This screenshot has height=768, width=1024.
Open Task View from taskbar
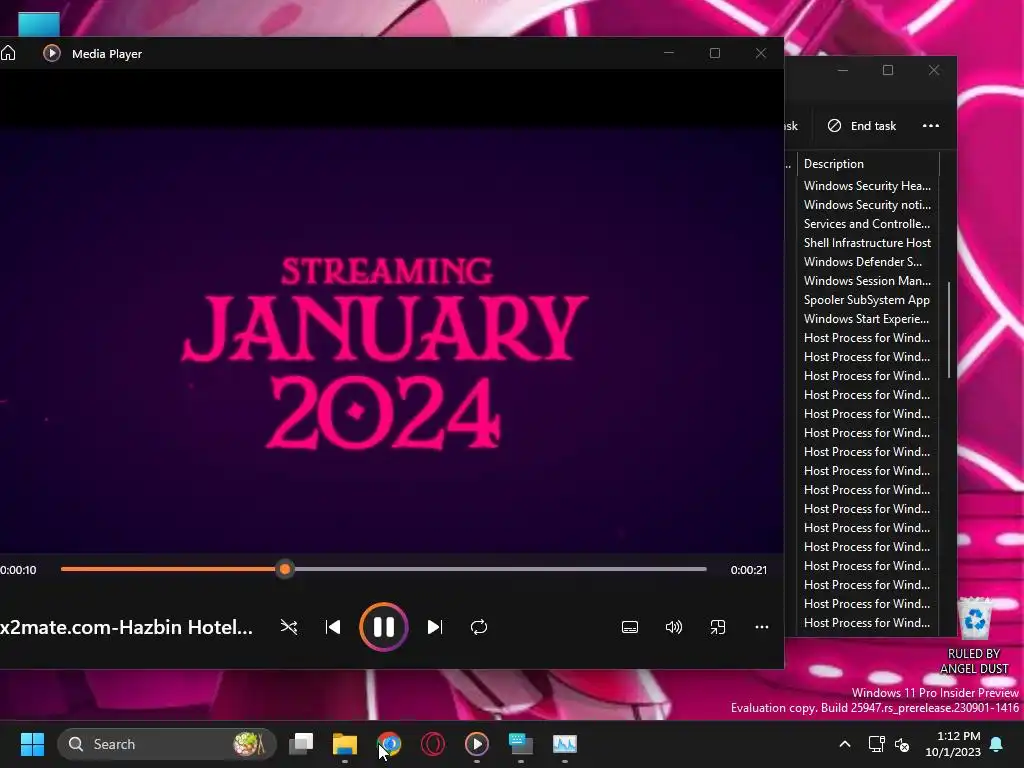(x=301, y=744)
